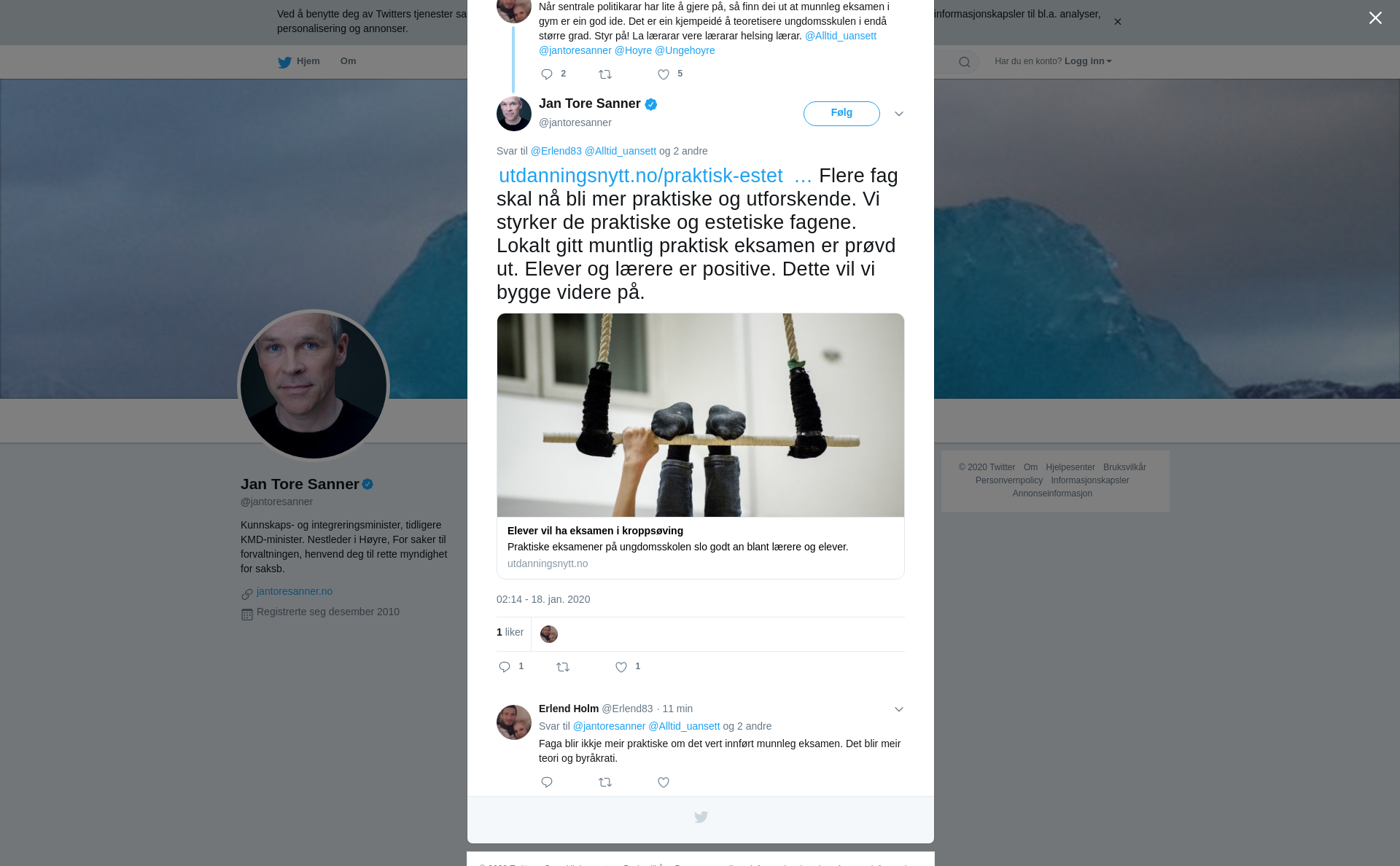The width and height of the screenshot is (1400, 866).
Task: Like the top tweet with 5 likes
Action: click(664, 74)
